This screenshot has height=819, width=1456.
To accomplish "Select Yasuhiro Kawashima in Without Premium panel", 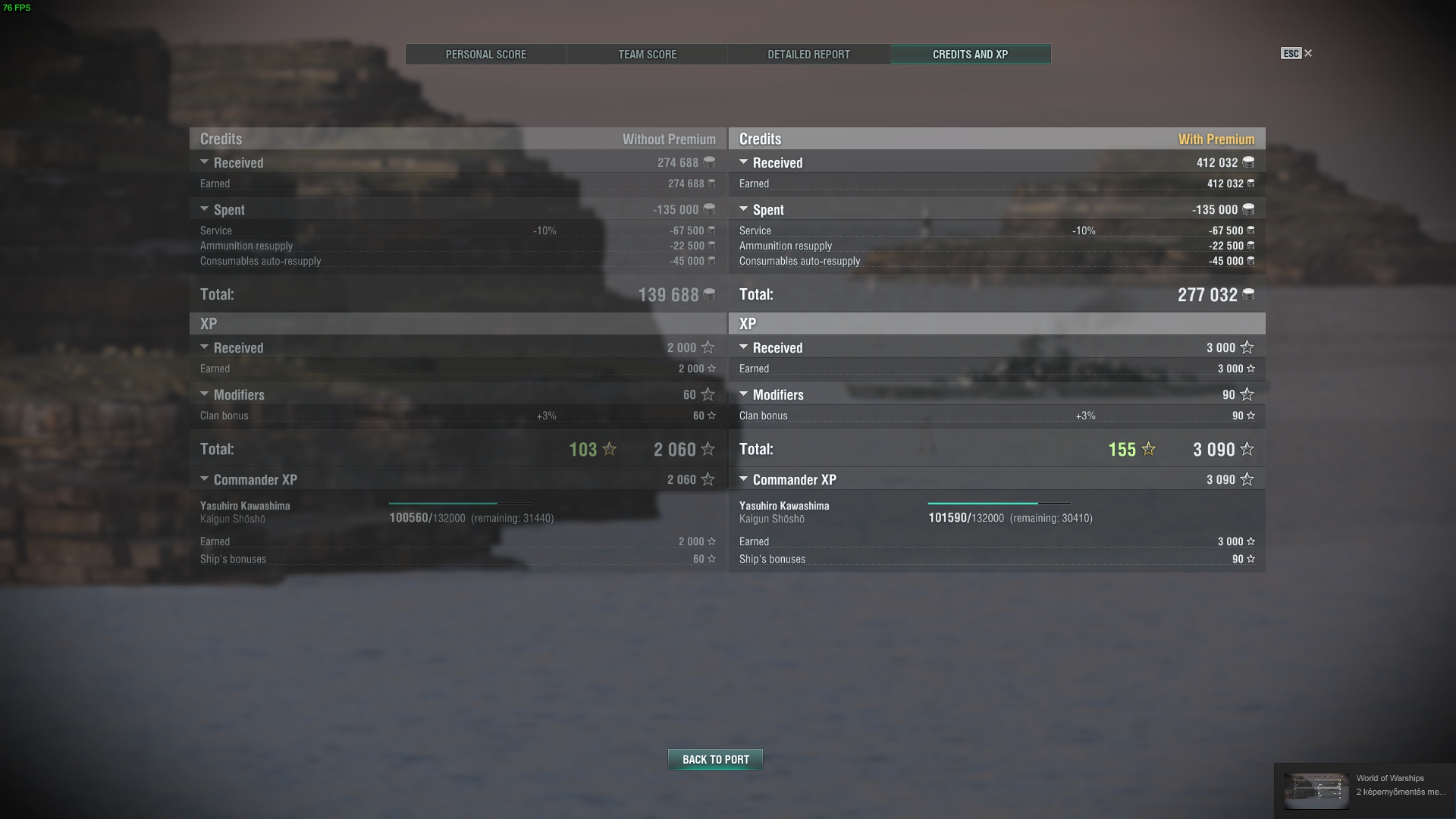I will [245, 506].
